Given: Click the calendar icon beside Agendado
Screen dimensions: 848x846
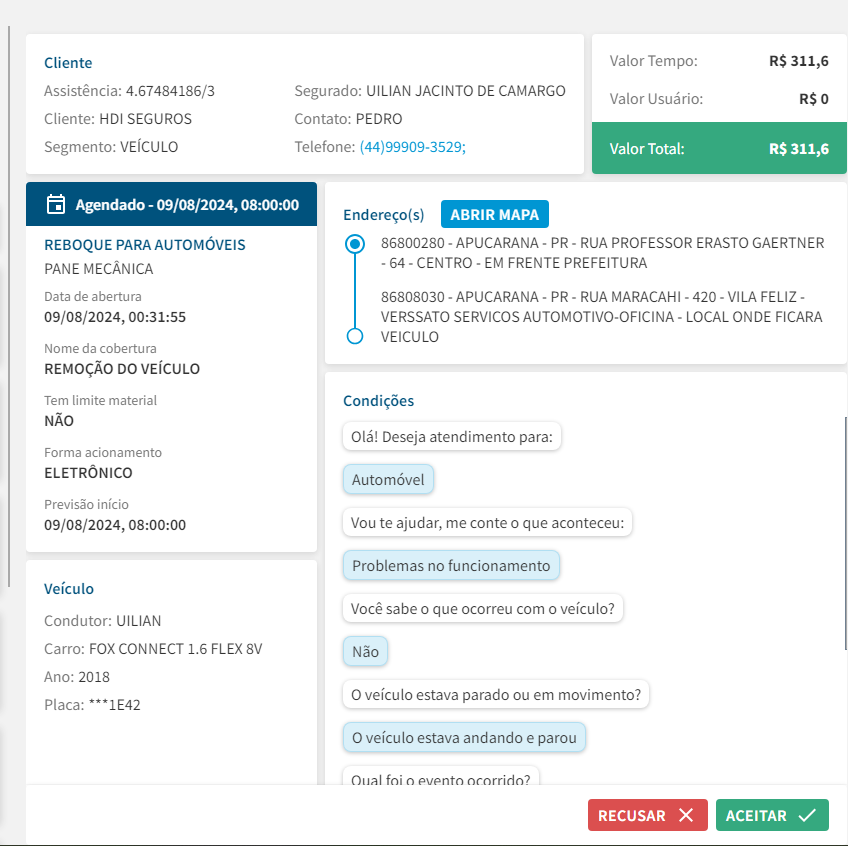Looking at the screenshot, I should 56,205.
